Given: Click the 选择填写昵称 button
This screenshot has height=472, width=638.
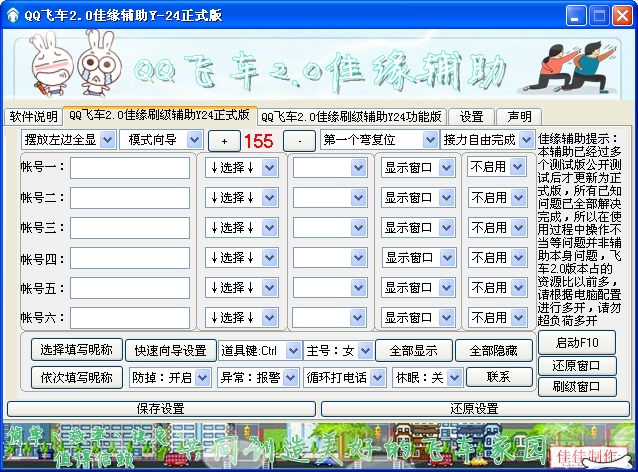Looking at the screenshot, I should tap(76, 350).
